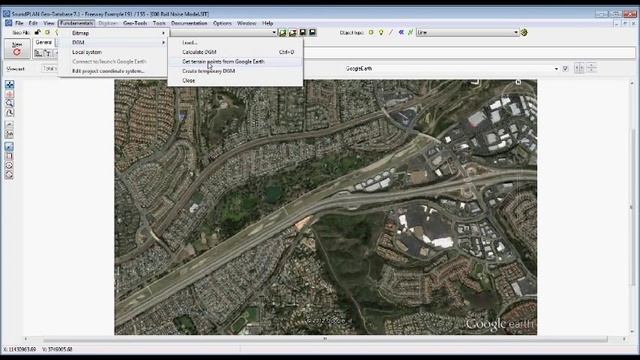Open the Window menu
The width and height of the screenshot is (640, 360).
[x=247, y=23]
